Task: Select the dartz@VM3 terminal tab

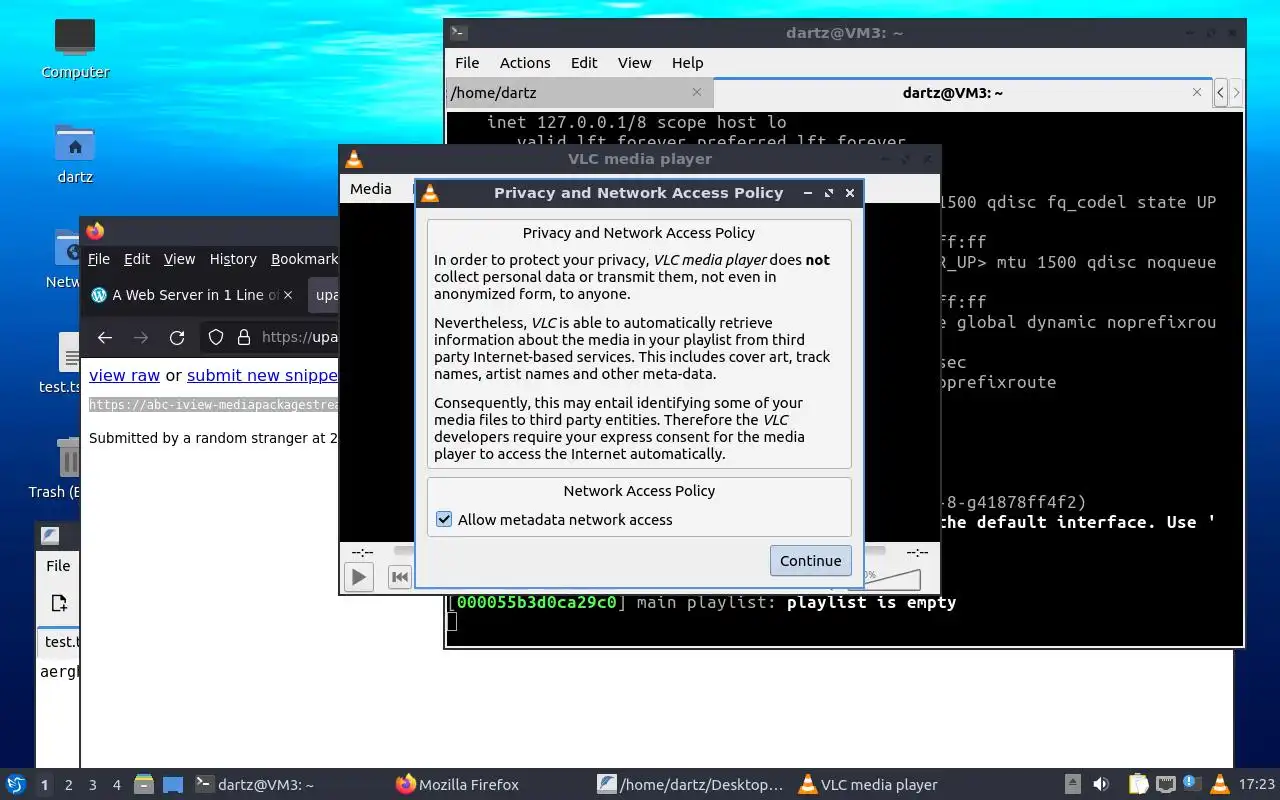Action: click(x=963, y=92)
